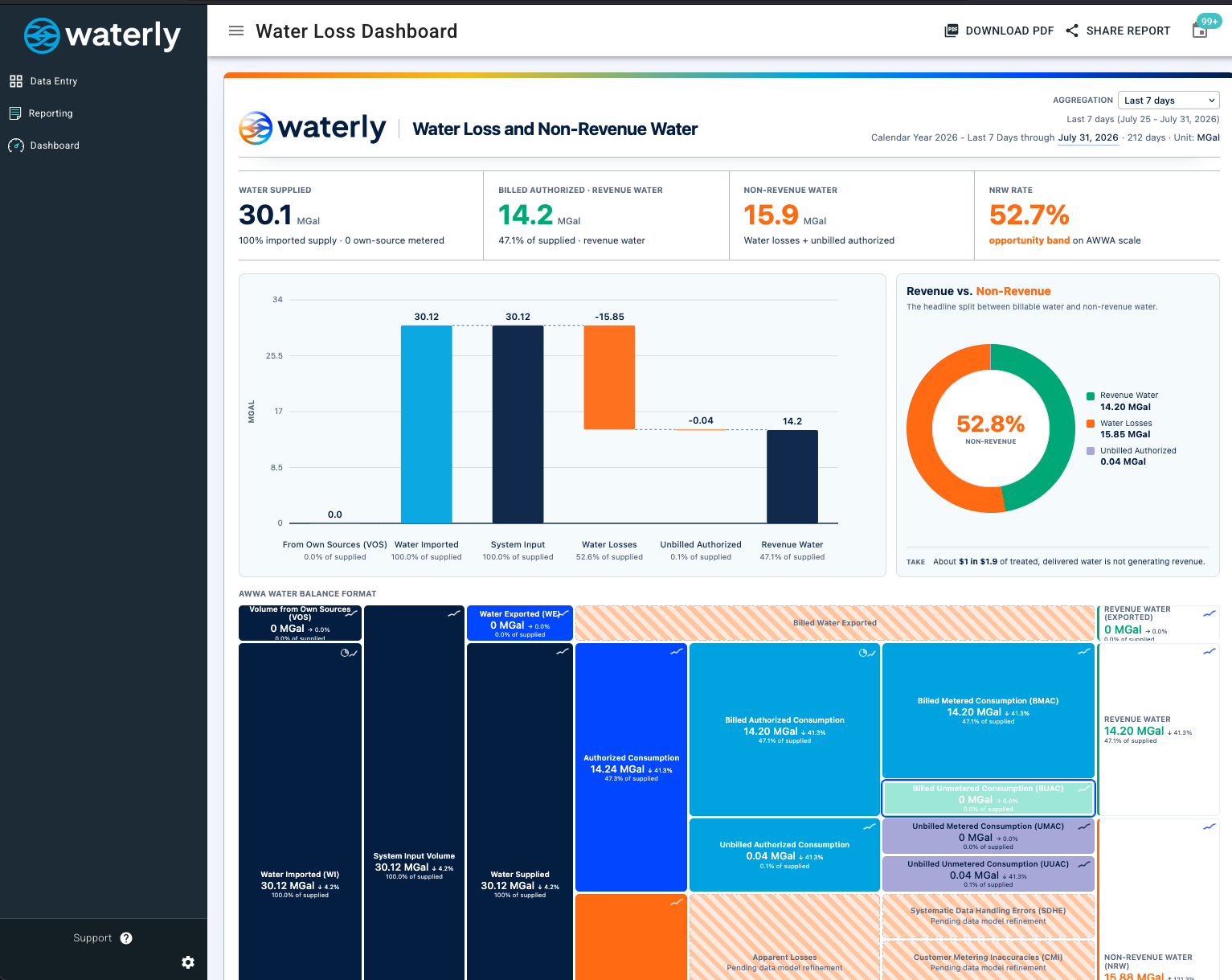Click the light blue Water Imported bar

click(x=427, y=424)
